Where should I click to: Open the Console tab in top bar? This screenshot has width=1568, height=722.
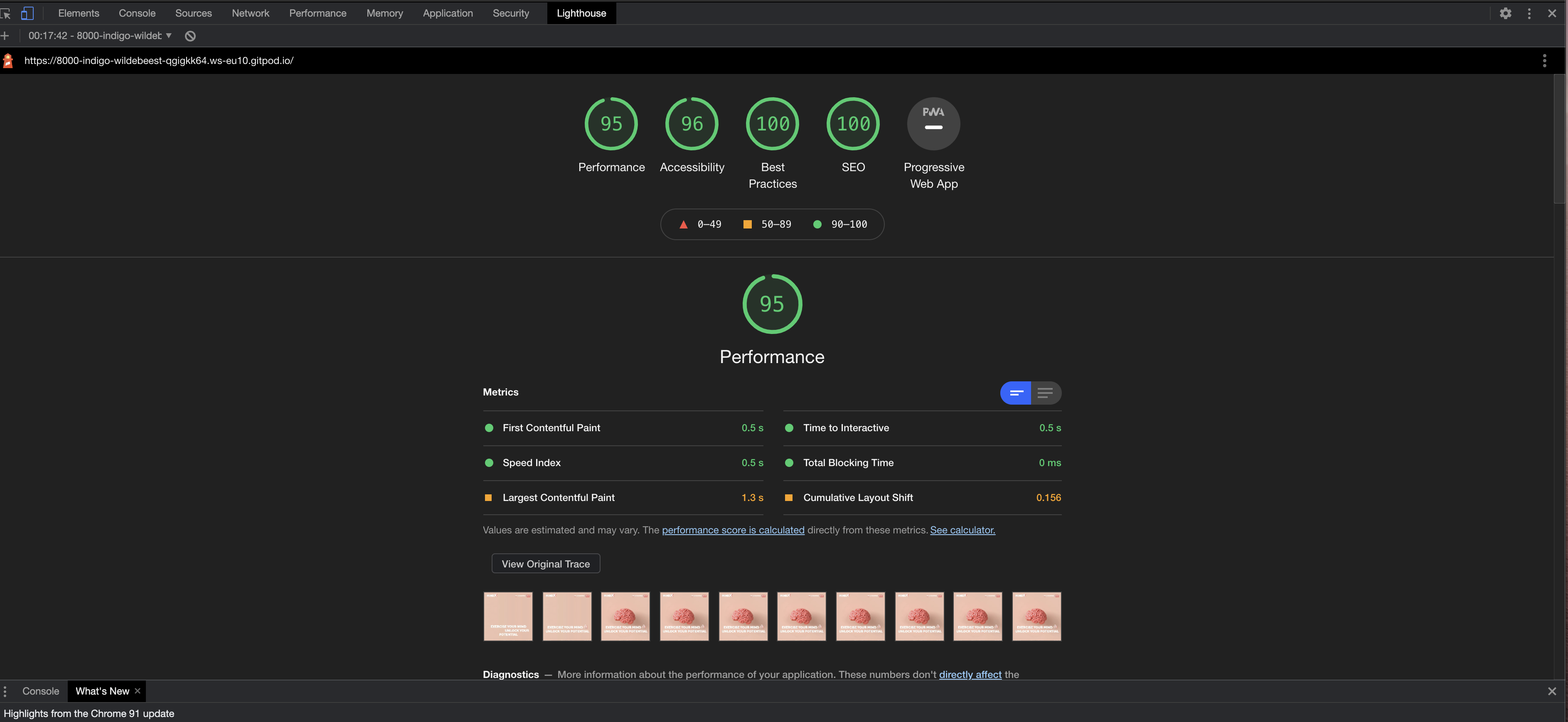pyautogui.click(x=137, y=13)
